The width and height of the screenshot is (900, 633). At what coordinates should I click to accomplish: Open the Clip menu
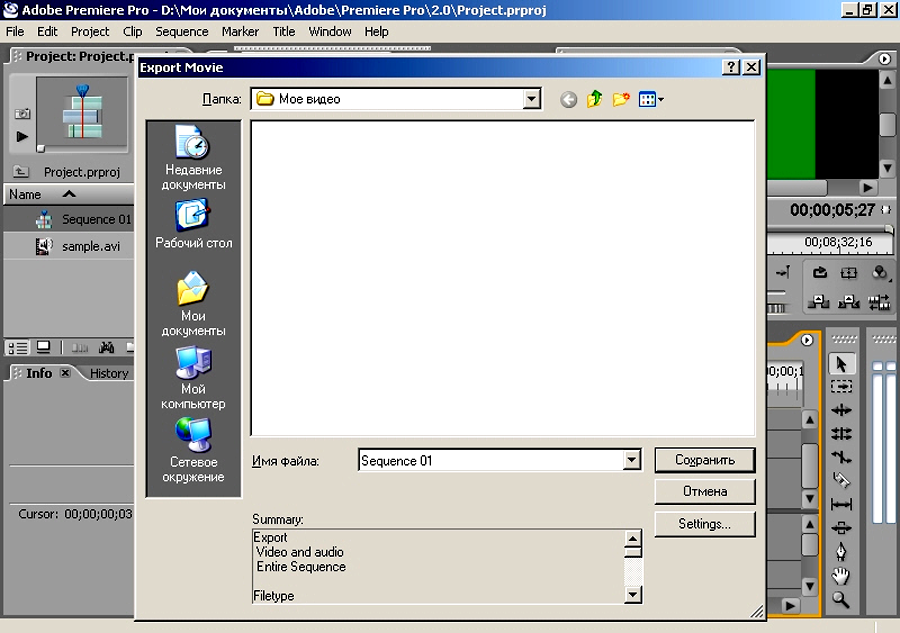pyautogui.click(x=133, y=32)
